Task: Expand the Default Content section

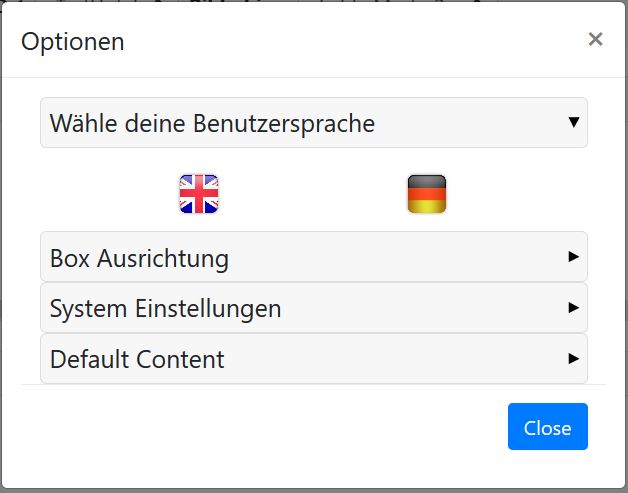Action: pyautogui.click(x=313, y=358)
